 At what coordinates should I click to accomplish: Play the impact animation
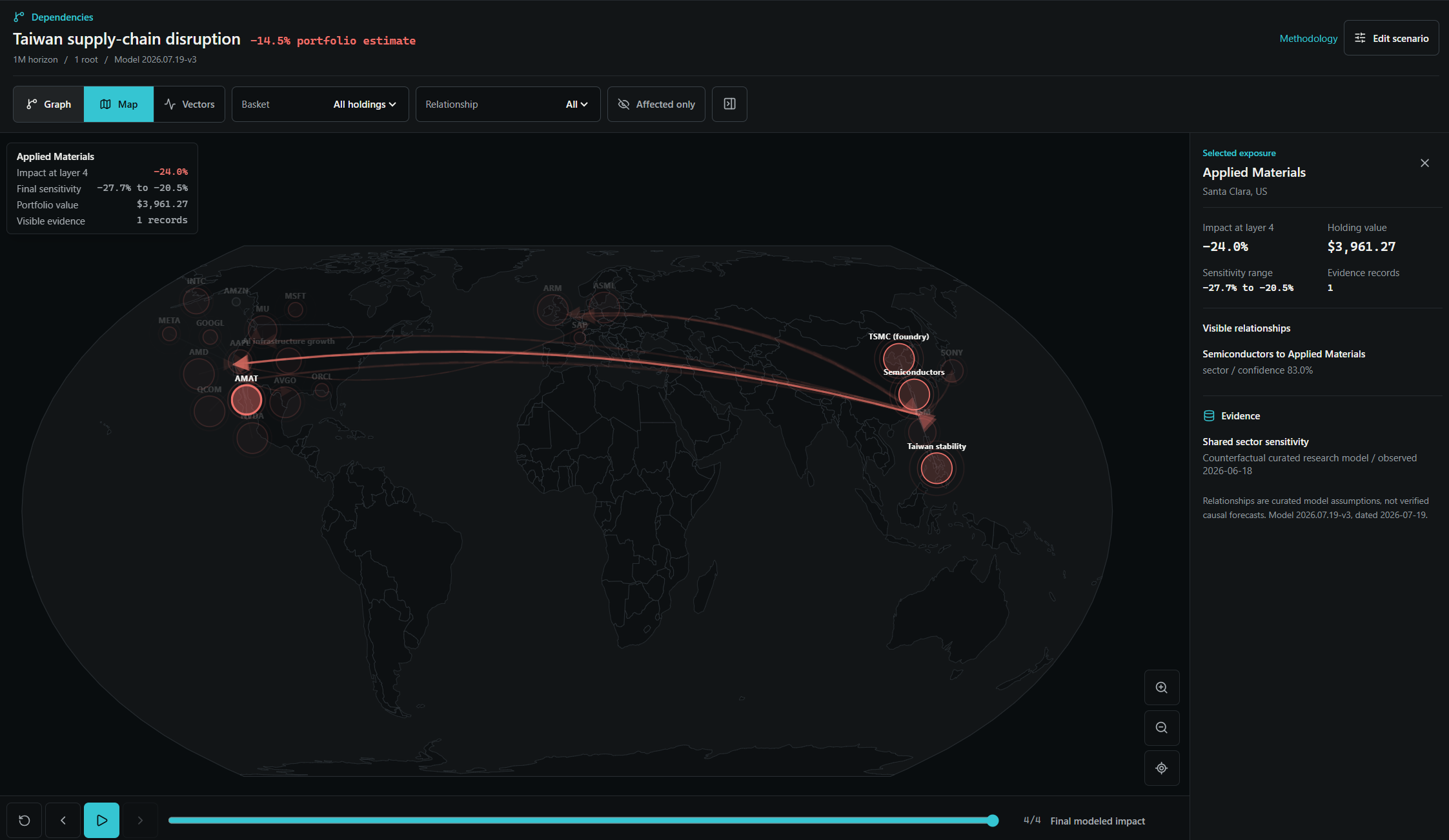pos(102,821)
